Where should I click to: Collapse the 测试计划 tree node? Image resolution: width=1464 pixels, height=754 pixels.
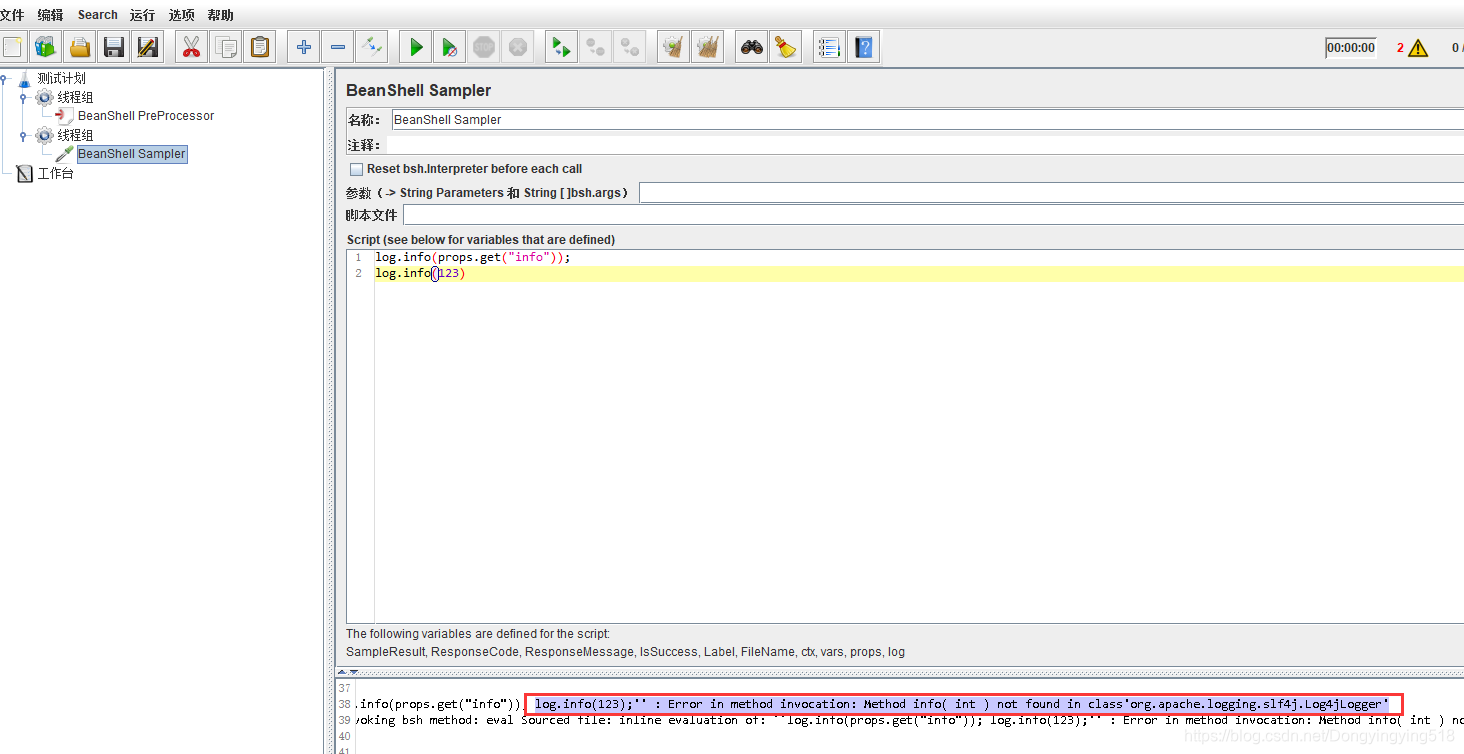point(5,78)
